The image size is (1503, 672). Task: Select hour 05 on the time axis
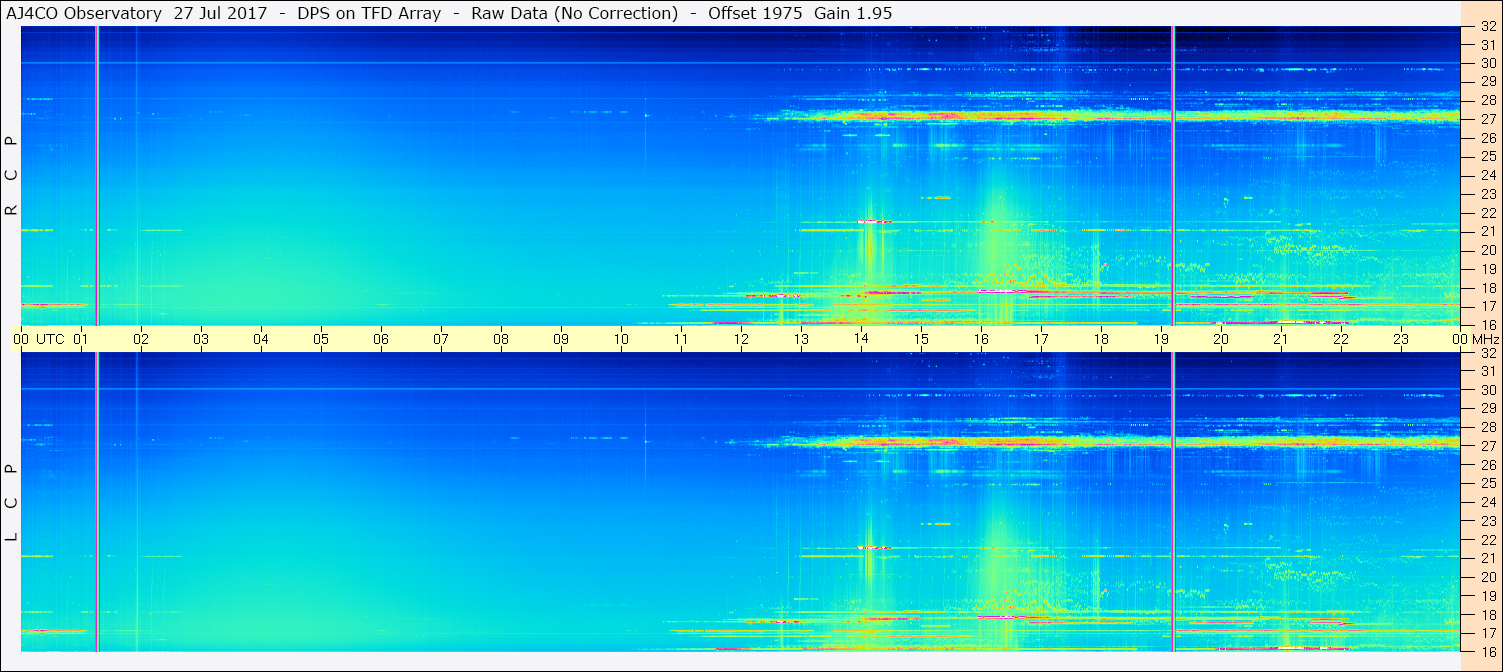click(x=321, y=339)
